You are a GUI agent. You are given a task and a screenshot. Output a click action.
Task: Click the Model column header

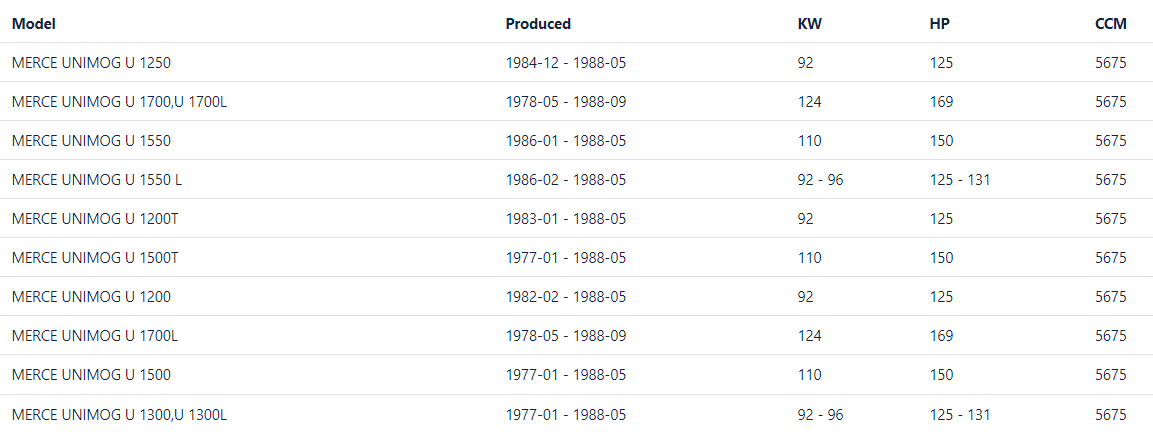(x=34, y=24)
